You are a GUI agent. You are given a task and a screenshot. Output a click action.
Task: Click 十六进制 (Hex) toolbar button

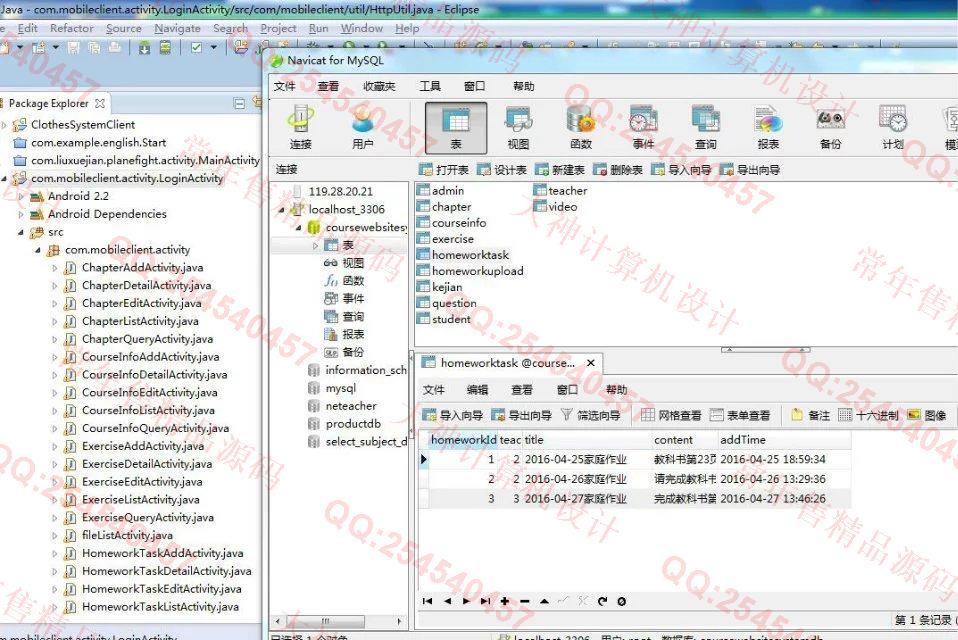click(x=868, y=415)
